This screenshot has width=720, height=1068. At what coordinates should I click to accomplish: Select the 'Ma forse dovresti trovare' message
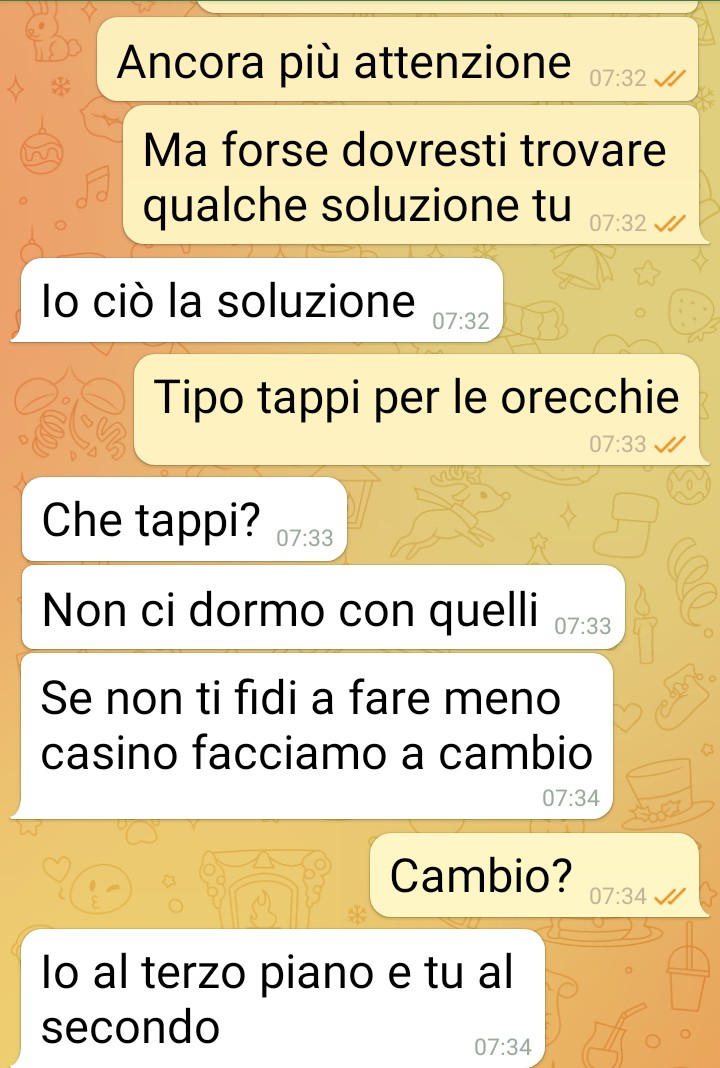coord(411,175)
